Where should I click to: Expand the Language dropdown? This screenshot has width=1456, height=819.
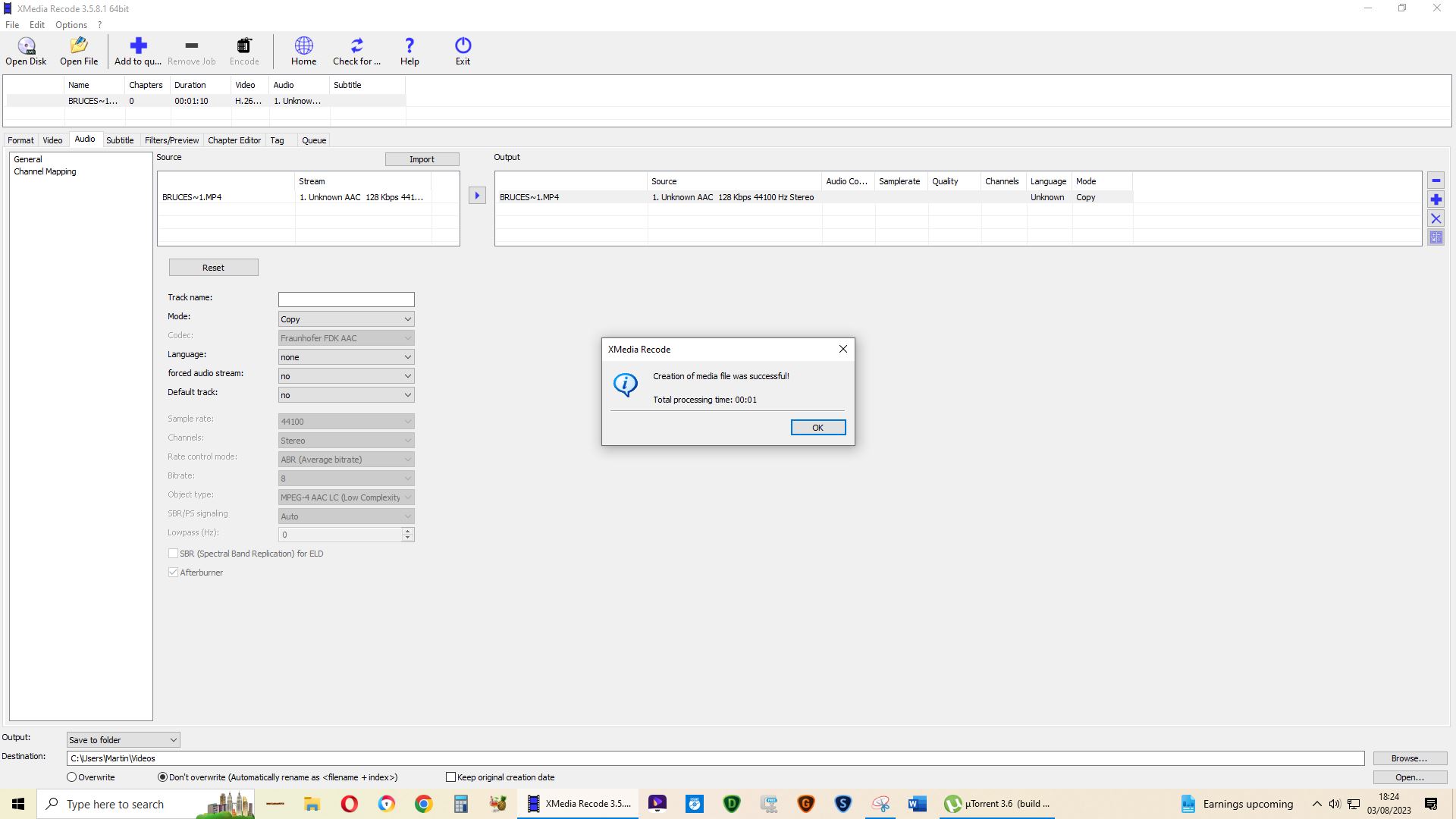click(x=407, y=356)
